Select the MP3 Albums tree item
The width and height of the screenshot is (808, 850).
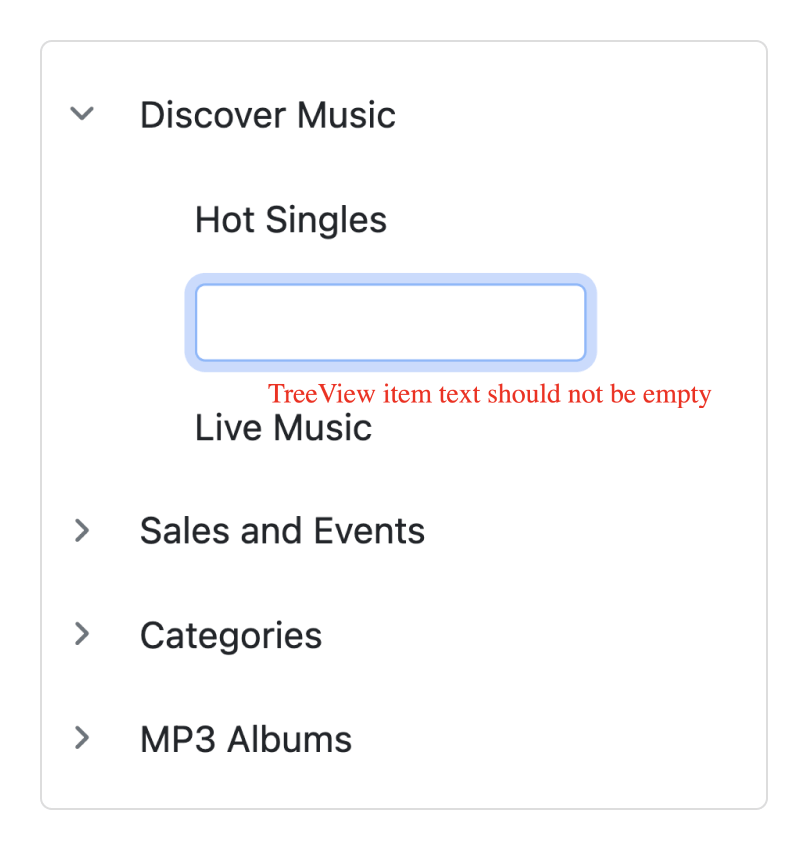pyautogui.click(x=245, y=738)
